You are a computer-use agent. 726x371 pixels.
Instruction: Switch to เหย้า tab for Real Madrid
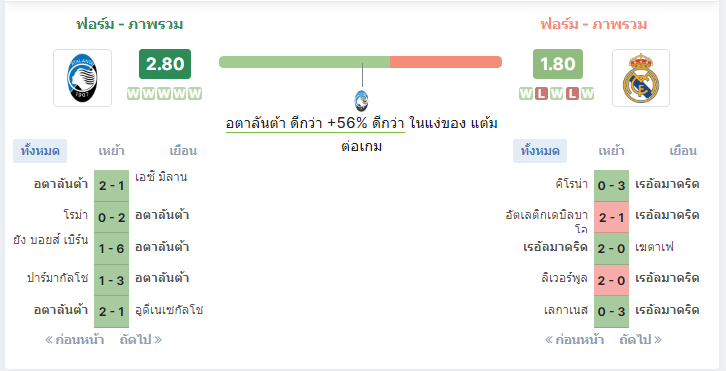[x=611, y=151]
